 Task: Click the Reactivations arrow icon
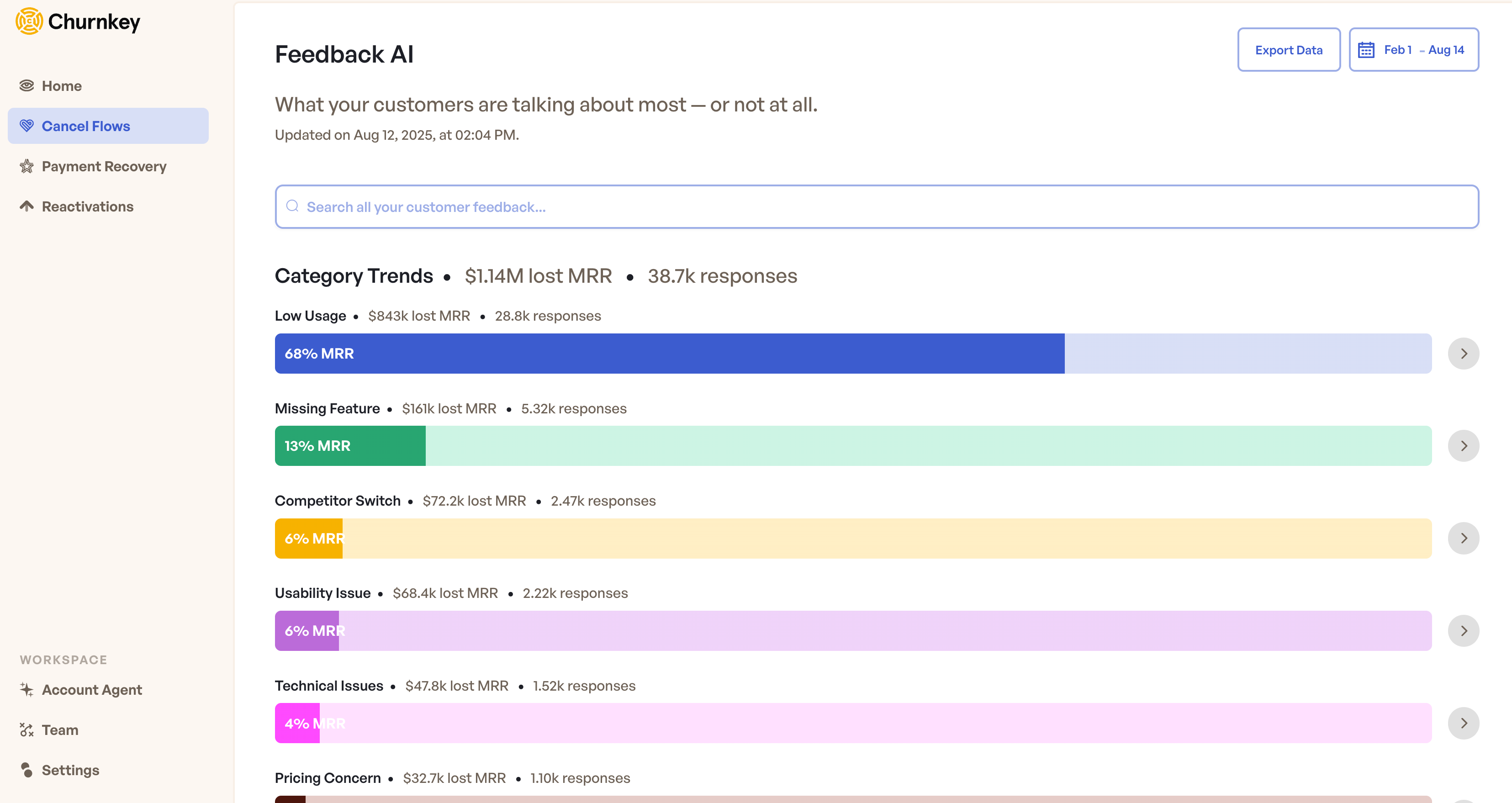coord(26,206)
